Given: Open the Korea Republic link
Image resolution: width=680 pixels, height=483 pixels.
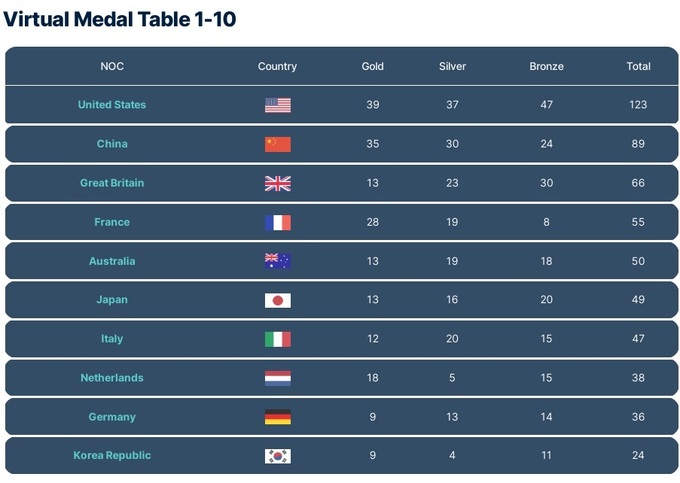Looking at the screenshot, I should pyautogui.click(x=112, y=456).
